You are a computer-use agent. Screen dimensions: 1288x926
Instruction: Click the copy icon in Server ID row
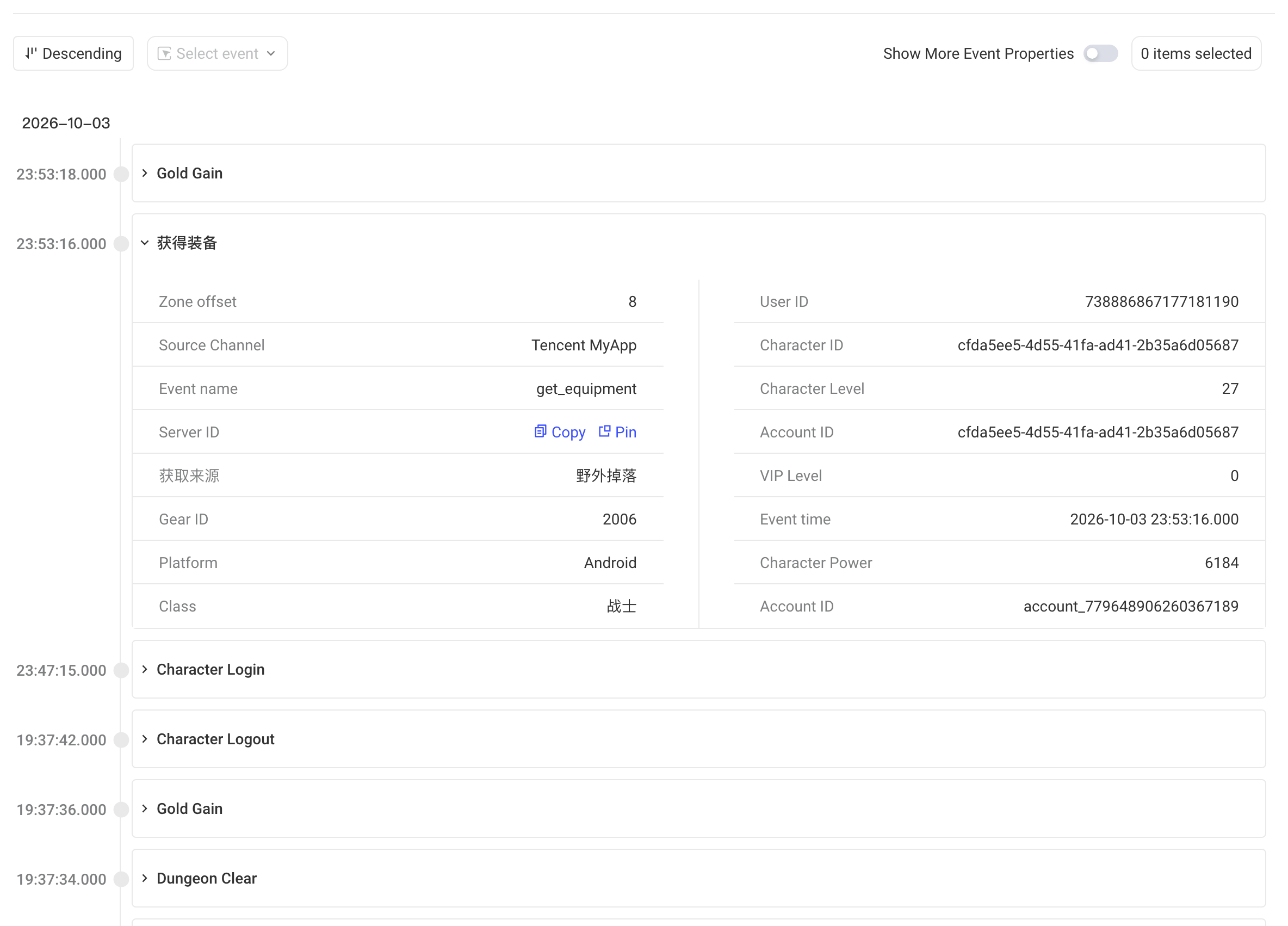540,432
